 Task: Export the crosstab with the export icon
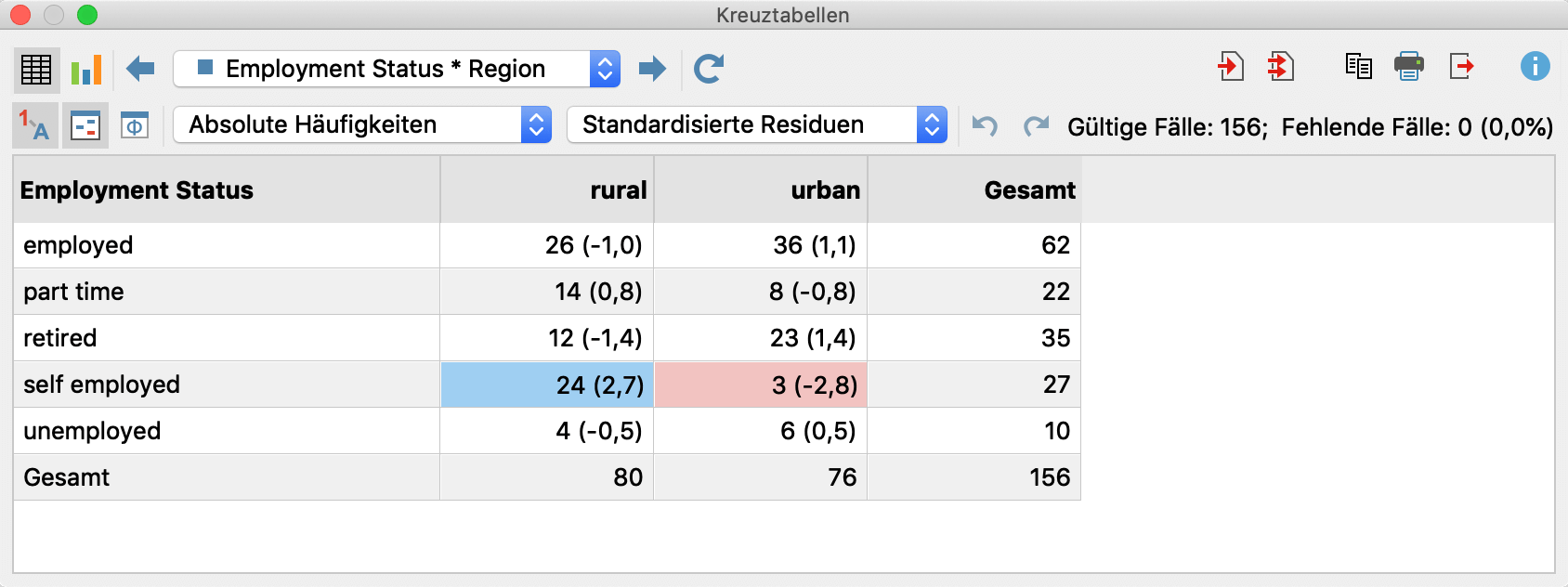tap(1461, 66)
